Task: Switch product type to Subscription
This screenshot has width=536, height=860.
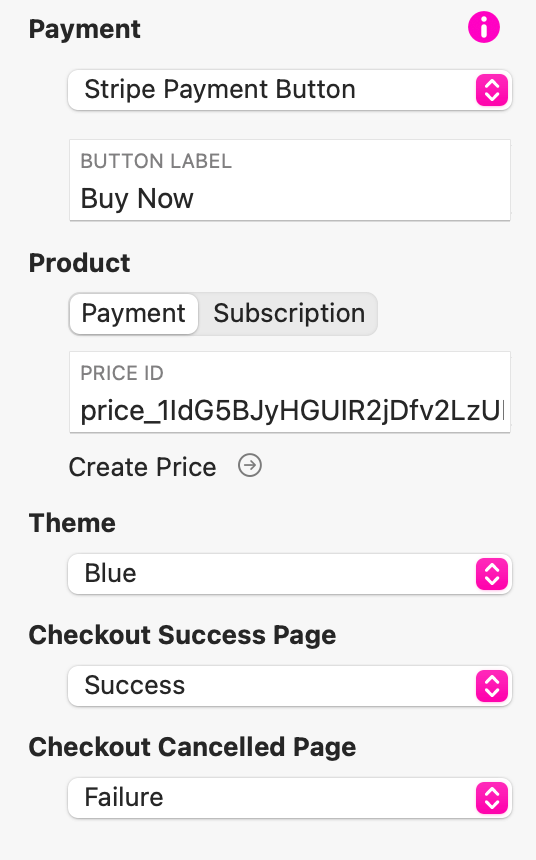Action: pyautogui.click(x=289, y=314)
